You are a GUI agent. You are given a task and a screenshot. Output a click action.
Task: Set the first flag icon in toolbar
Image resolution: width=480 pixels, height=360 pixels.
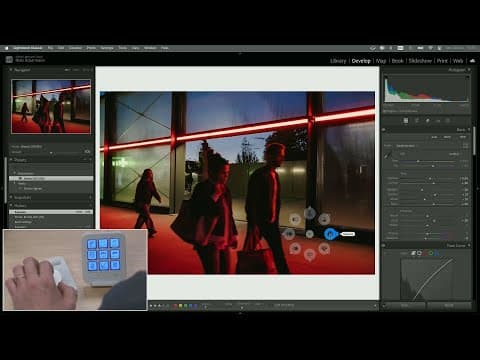tap(151, 305)
